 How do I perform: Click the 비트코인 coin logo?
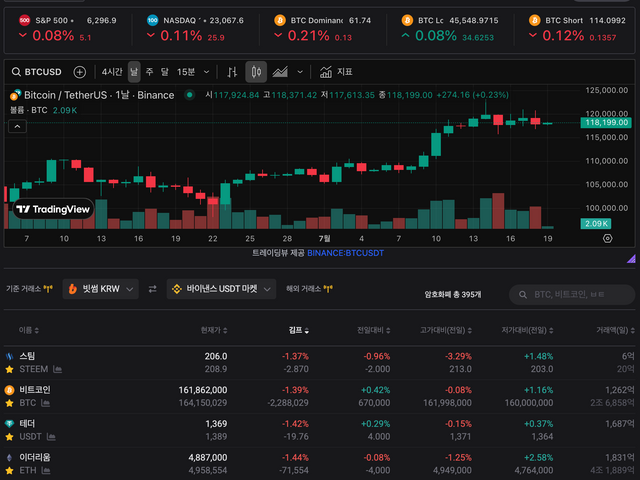[9, 390]
